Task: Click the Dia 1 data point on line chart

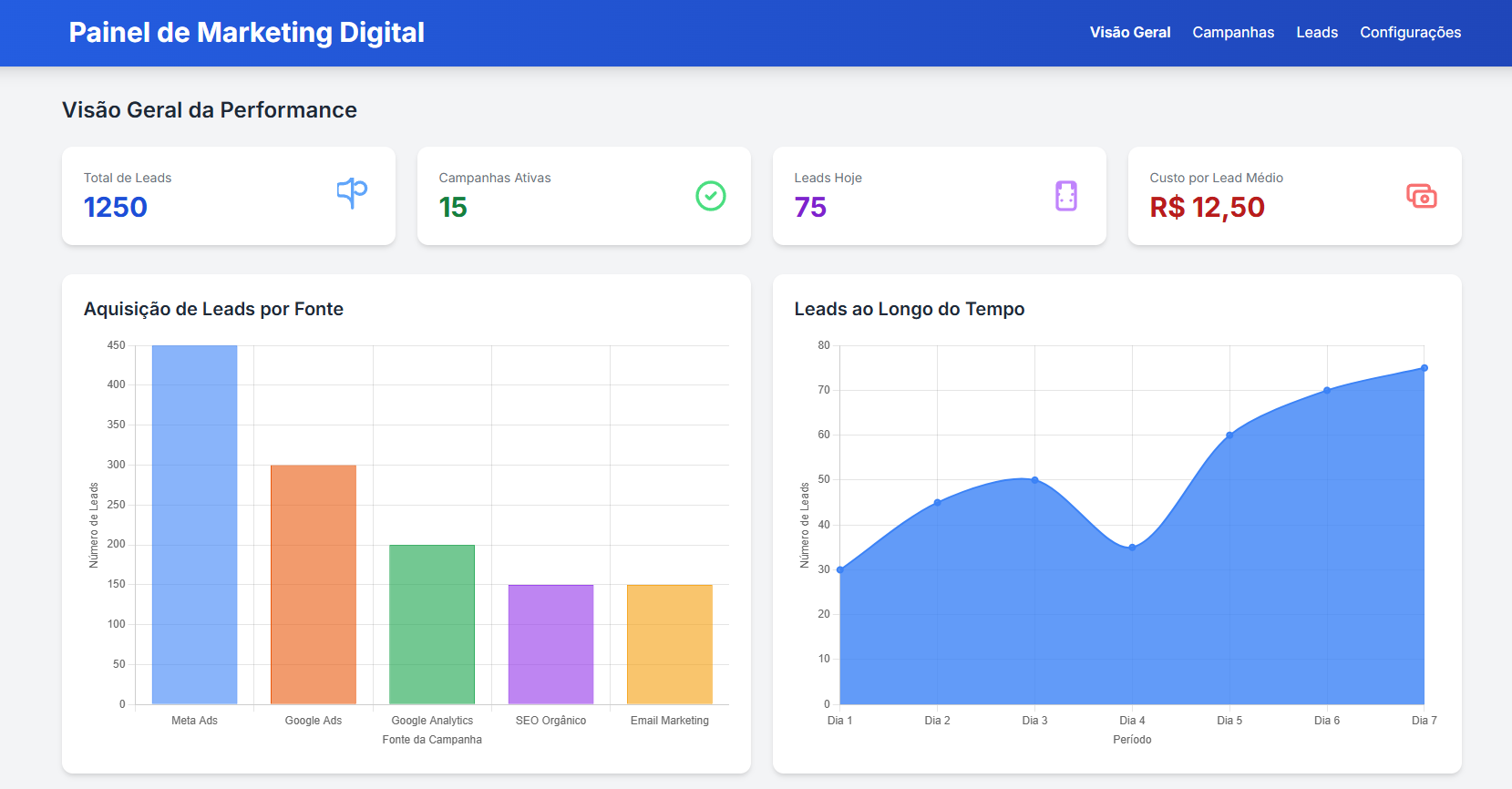Action: pos(840,569)
